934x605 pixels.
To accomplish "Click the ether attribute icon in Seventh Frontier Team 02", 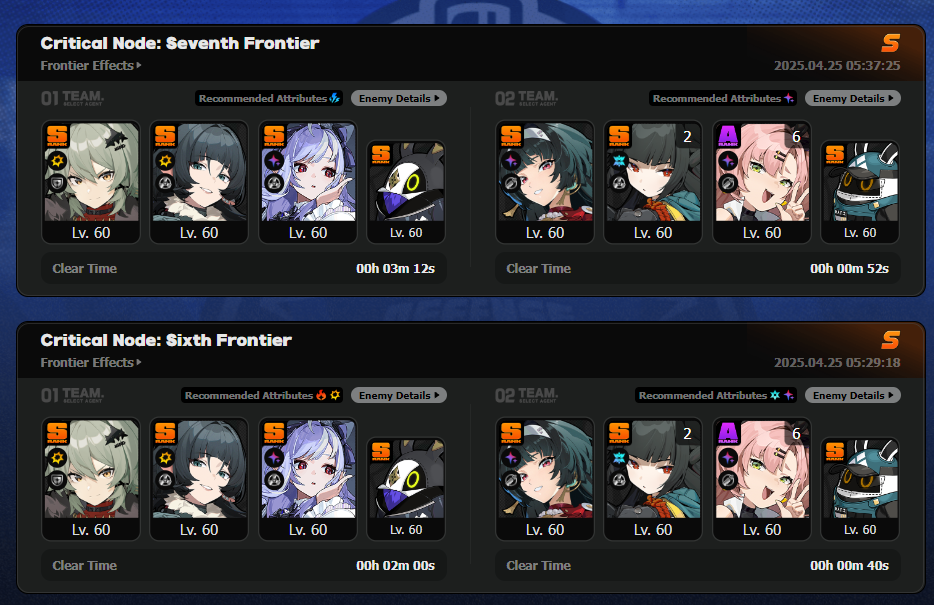I will click(789, 98).
